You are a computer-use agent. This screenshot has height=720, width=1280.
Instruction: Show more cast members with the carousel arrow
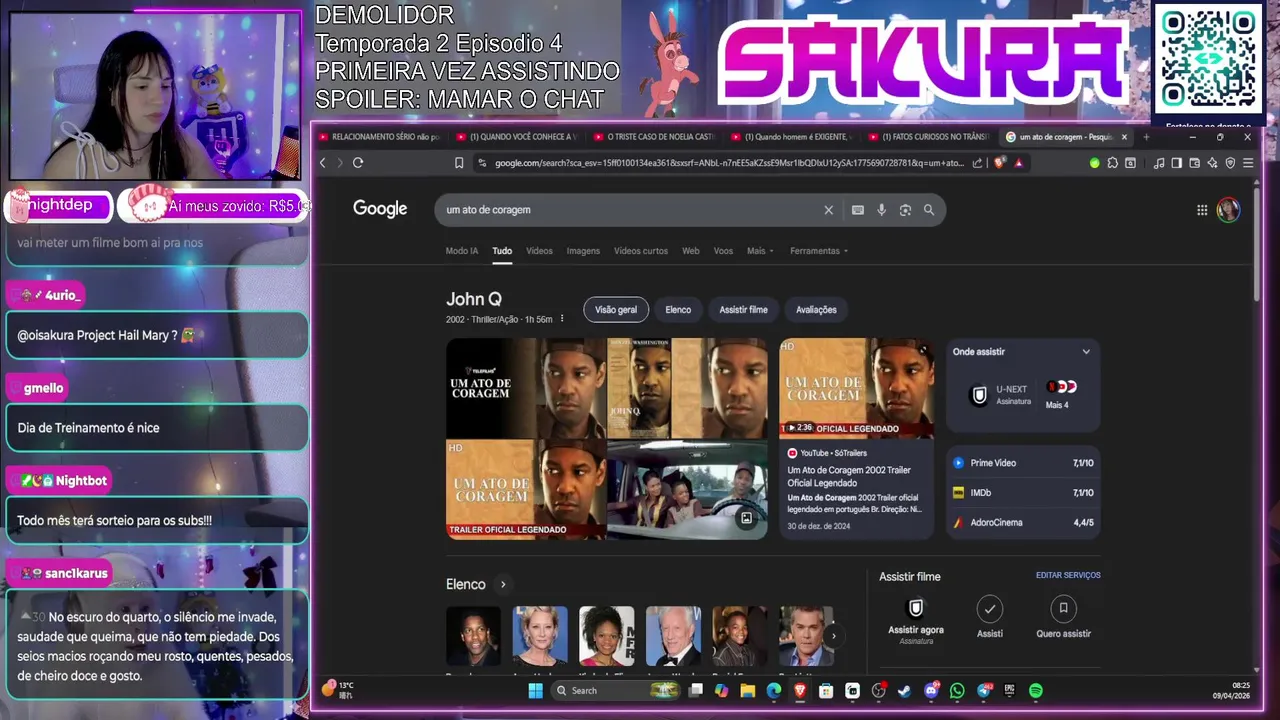(832, 635)
